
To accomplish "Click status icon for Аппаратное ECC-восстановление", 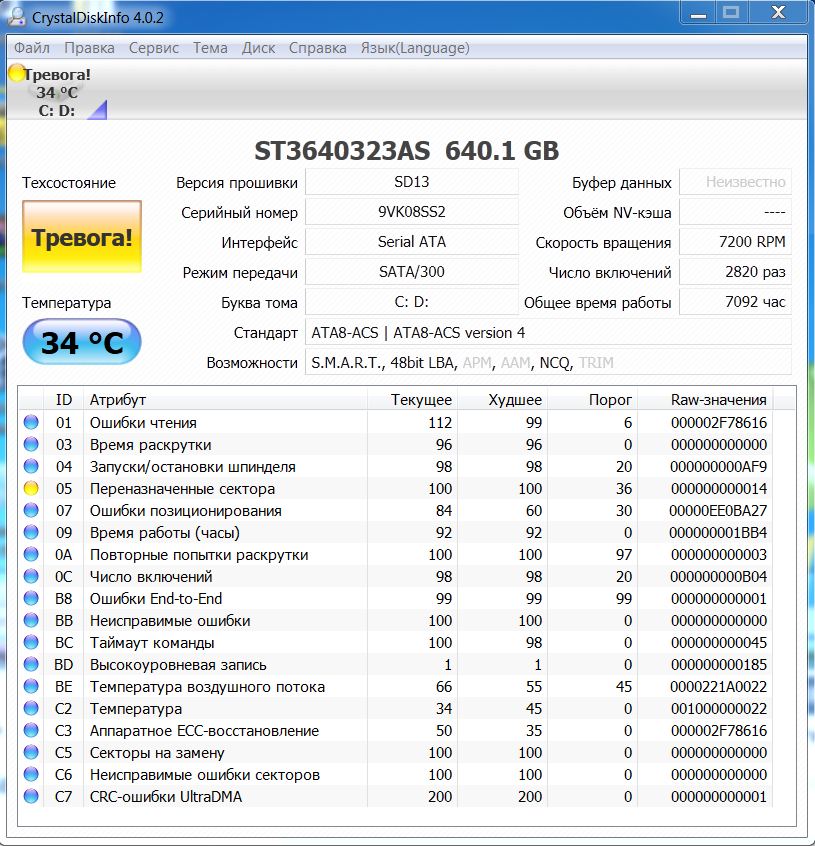I will [31, 730].
